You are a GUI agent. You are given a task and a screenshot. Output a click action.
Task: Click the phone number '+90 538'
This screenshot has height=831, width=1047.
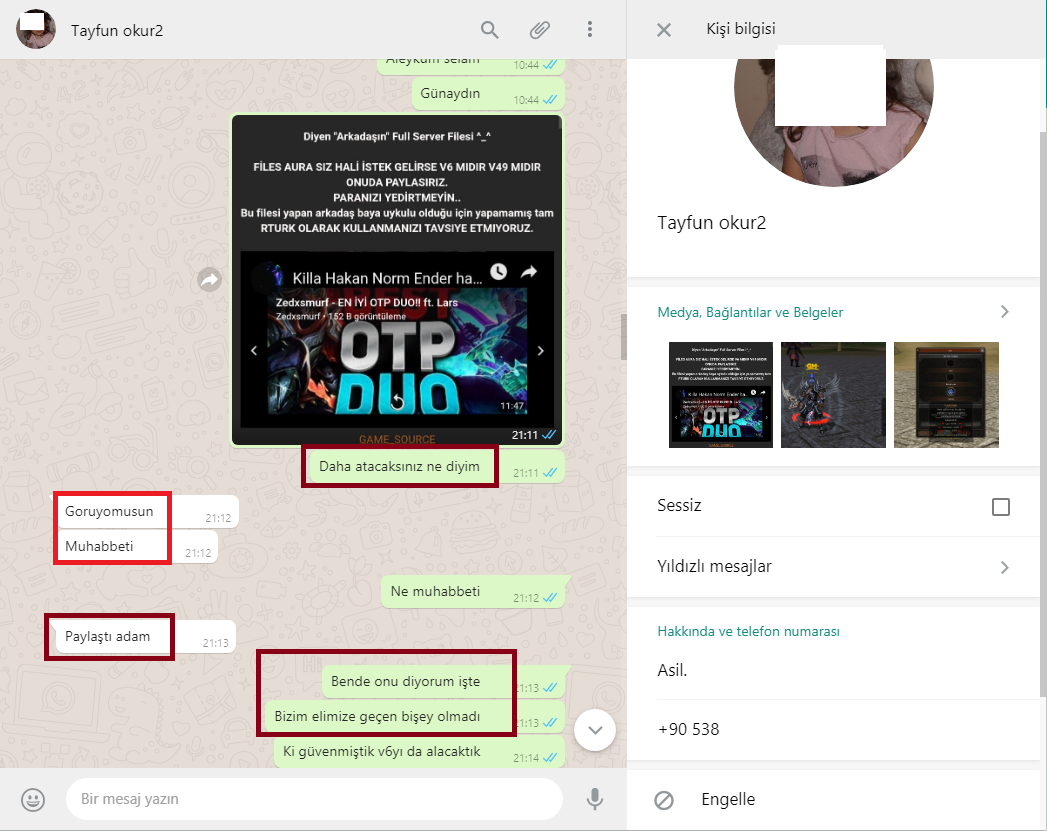point(688,730)
